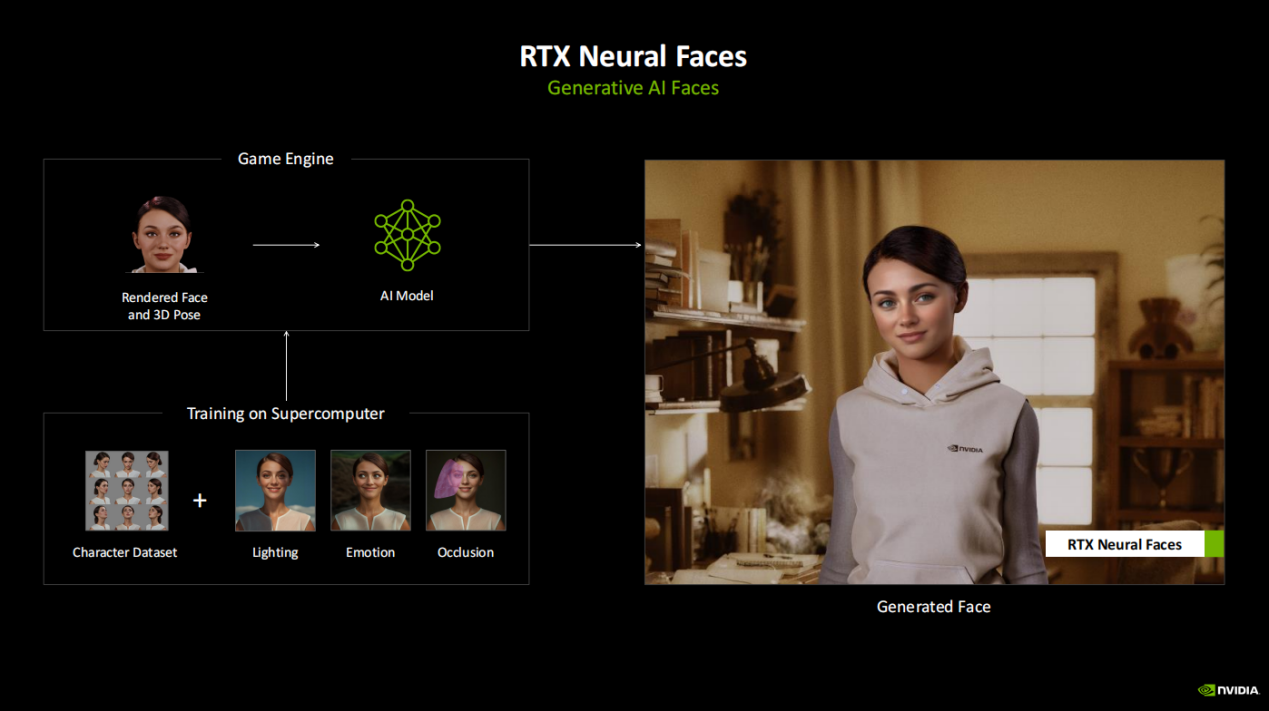Image resolution: width=1269 pixels, height=711 pixels.
Task: Open the Emotion example thumbnail
Action: pos(370,490)
